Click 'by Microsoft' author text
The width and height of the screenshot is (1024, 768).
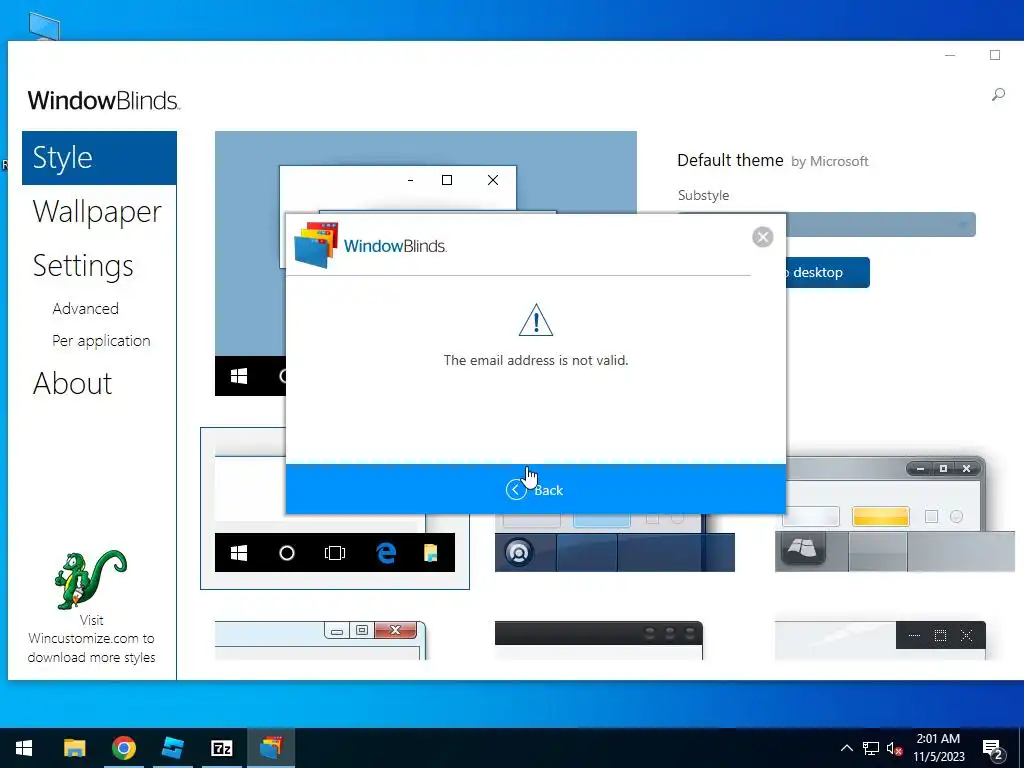pos(829,161)
